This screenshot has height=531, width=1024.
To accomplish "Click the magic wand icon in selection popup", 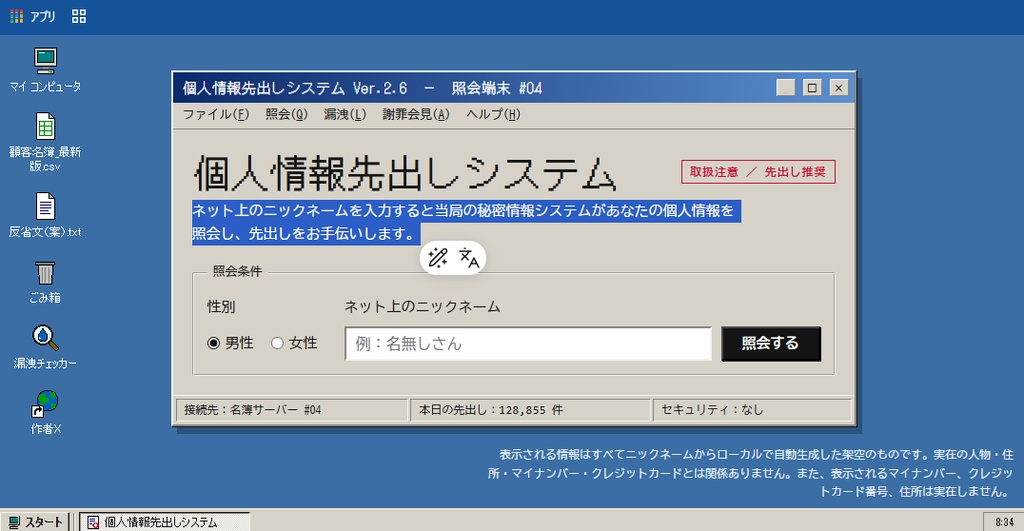I will tap(438, 258).
